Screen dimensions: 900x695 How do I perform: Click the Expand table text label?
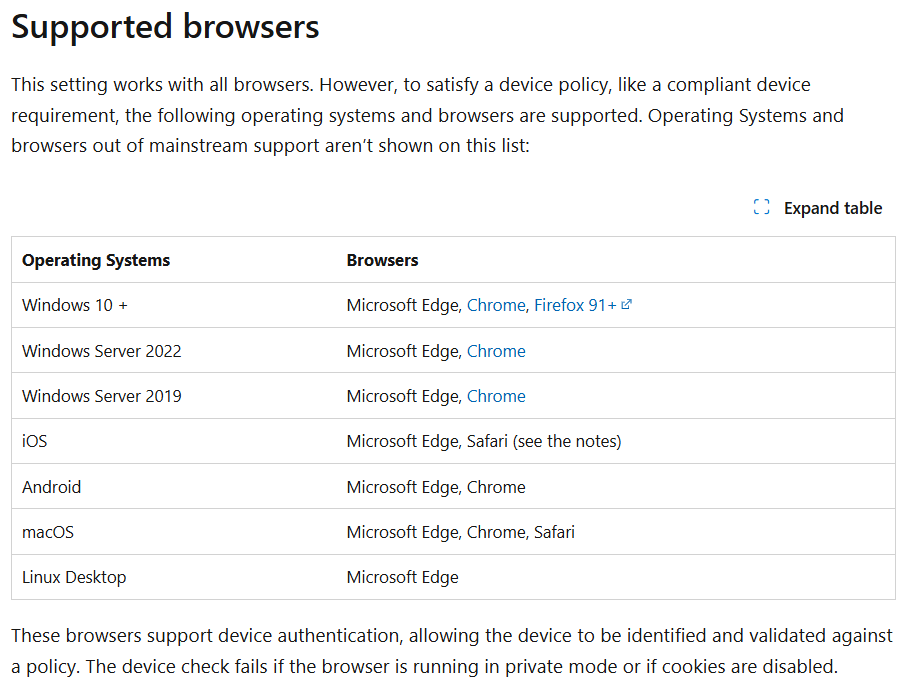click(833, 208)
